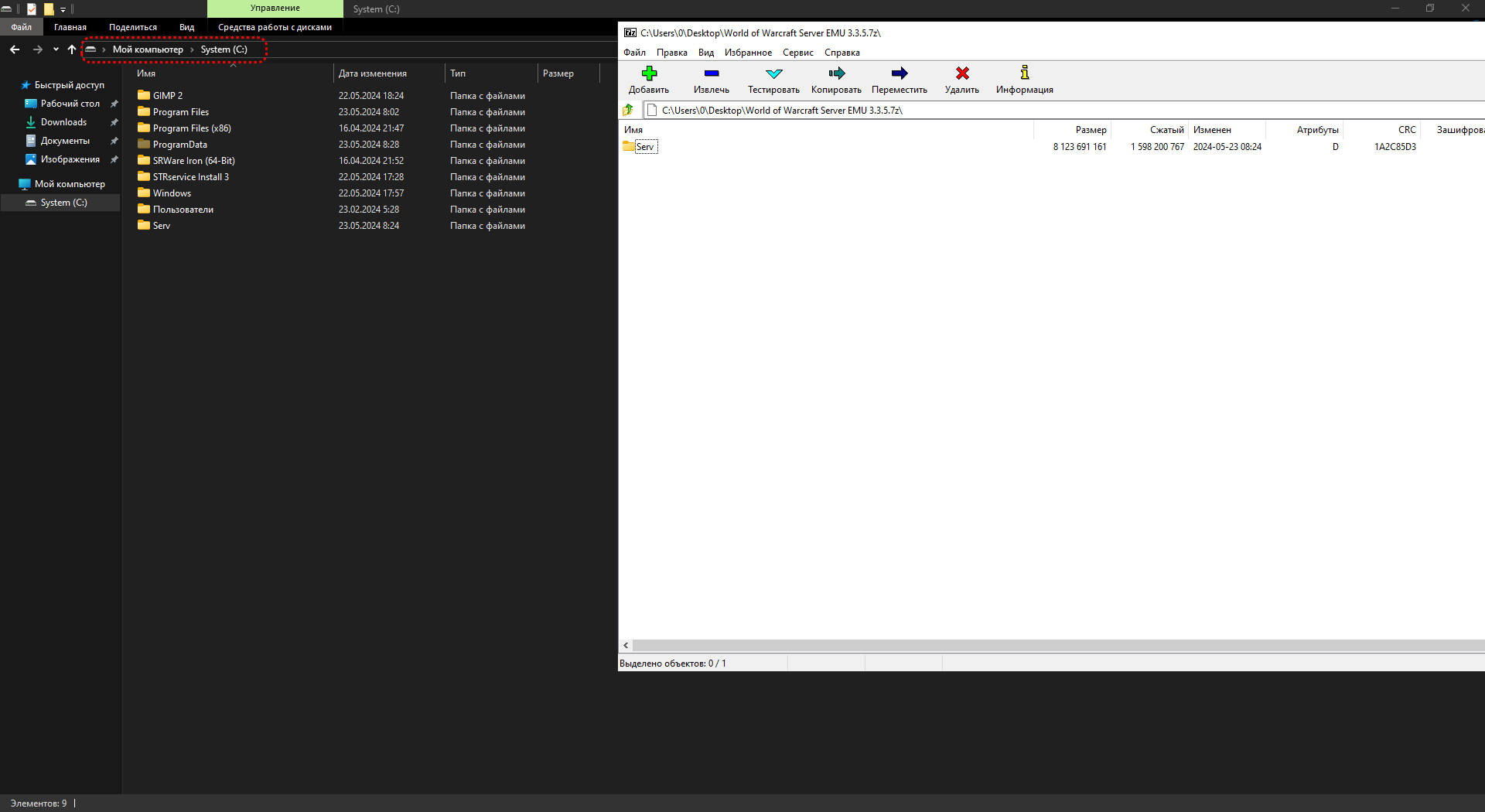The height and width of the screenshot is (812, 1485).
Task: Select the GIMP 2 folder icon
Action: point(144,95)
